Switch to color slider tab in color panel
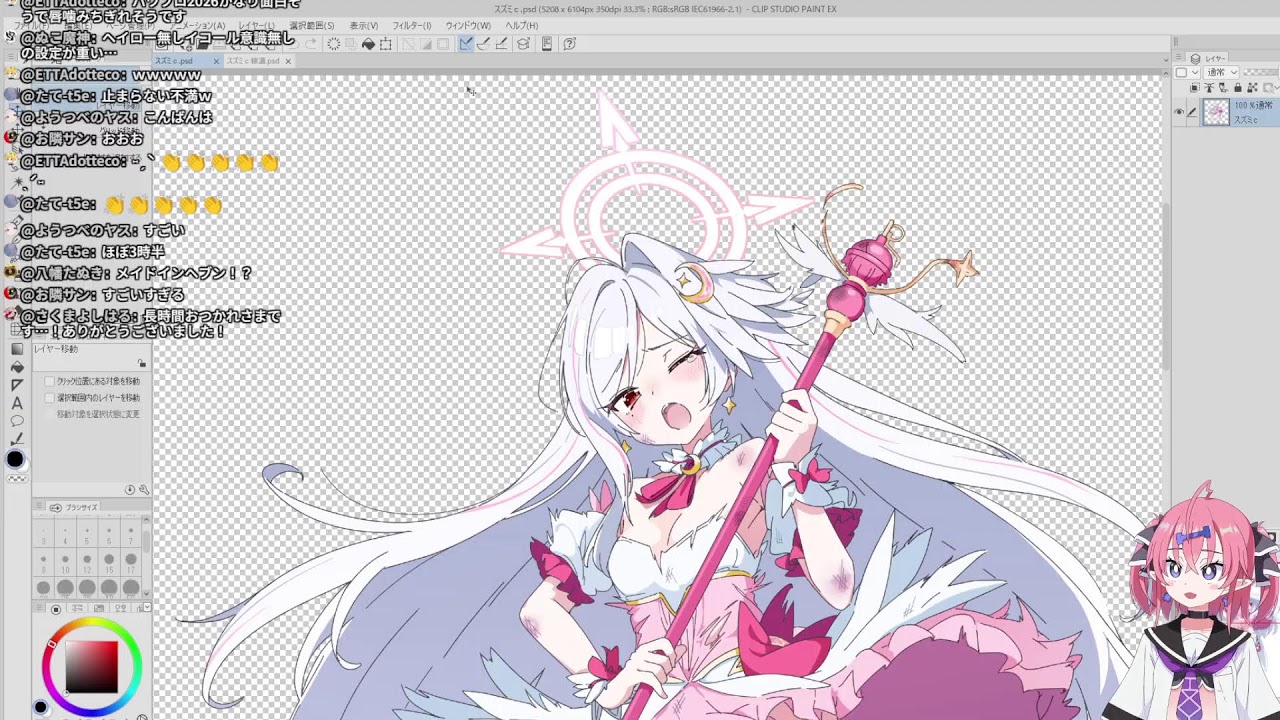 76,609
